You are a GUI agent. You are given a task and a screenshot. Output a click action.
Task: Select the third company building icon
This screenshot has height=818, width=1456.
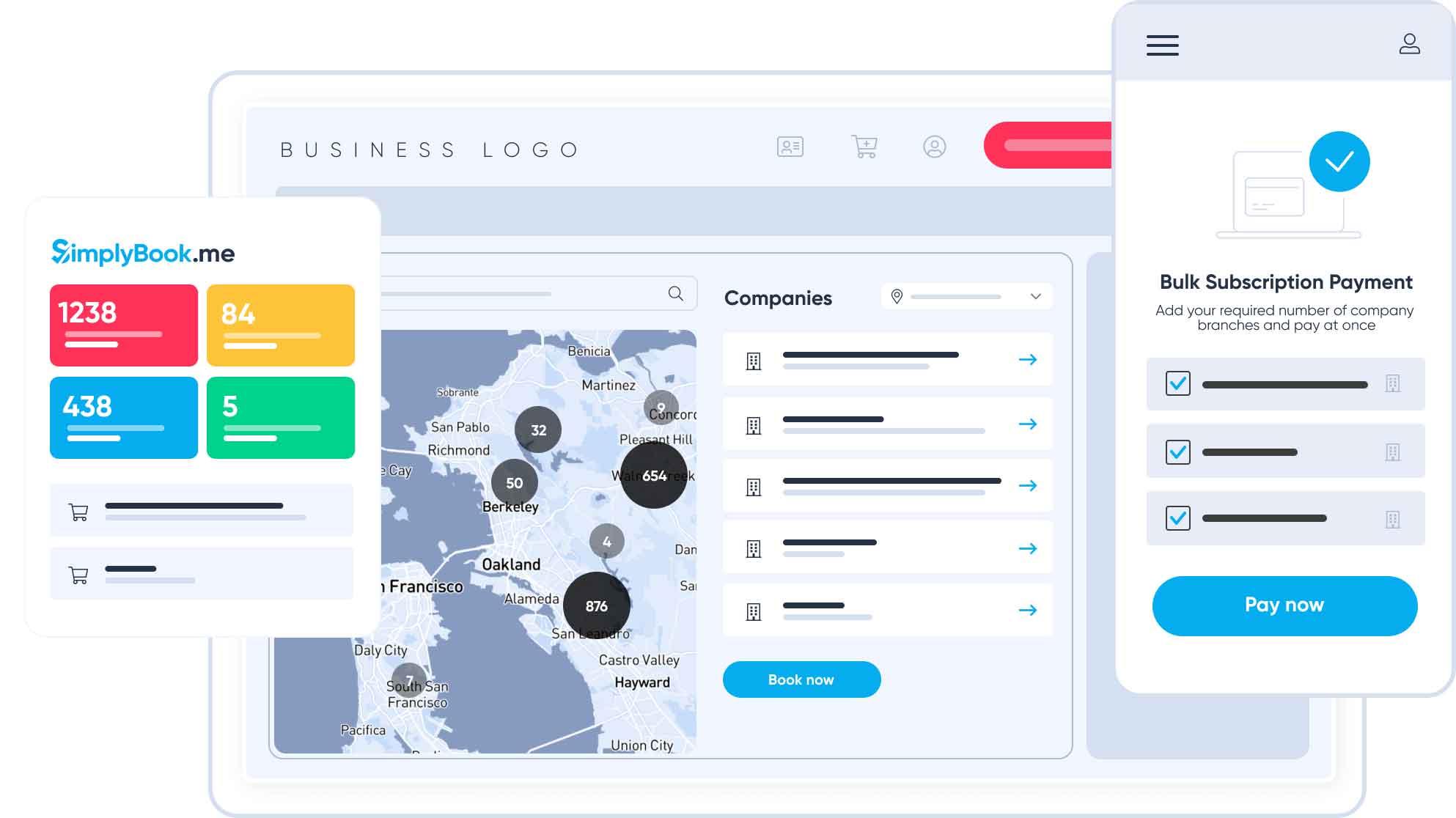(x=754, y=487)
